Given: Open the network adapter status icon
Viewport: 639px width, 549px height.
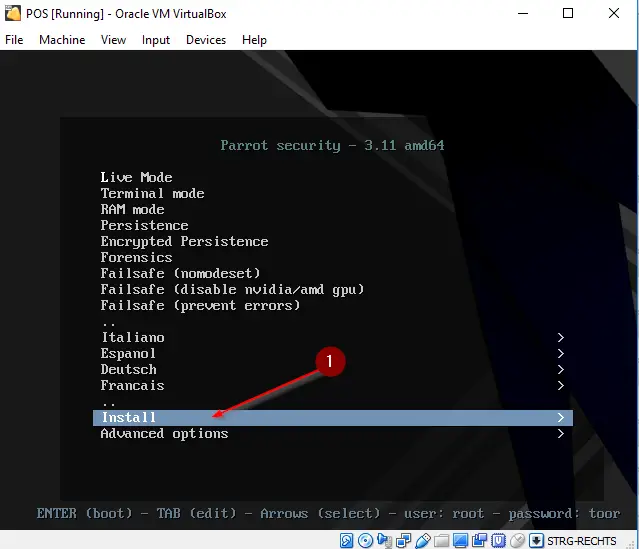Looking at the screenshot, I should coord(403,541).
